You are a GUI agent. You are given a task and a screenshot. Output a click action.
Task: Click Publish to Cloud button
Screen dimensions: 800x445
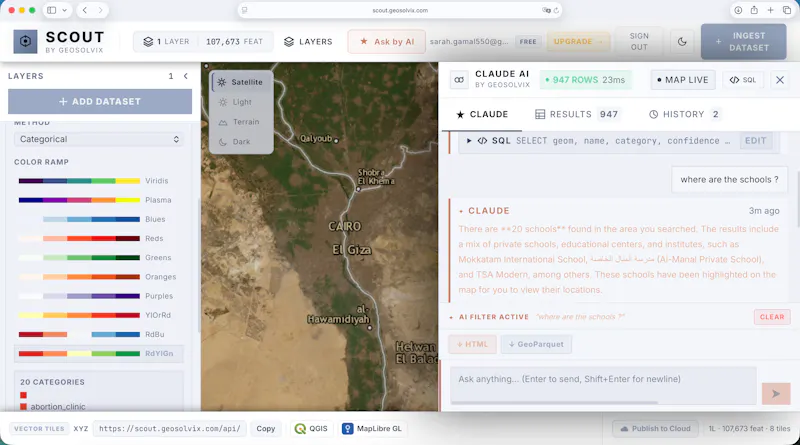click(656, 429)
